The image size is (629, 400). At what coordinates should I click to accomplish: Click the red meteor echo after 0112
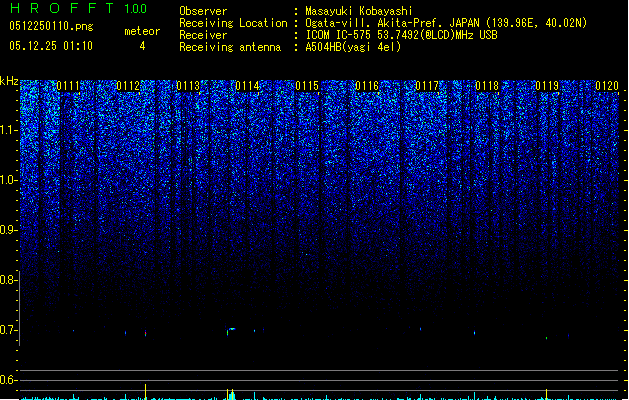pos(145,333)
